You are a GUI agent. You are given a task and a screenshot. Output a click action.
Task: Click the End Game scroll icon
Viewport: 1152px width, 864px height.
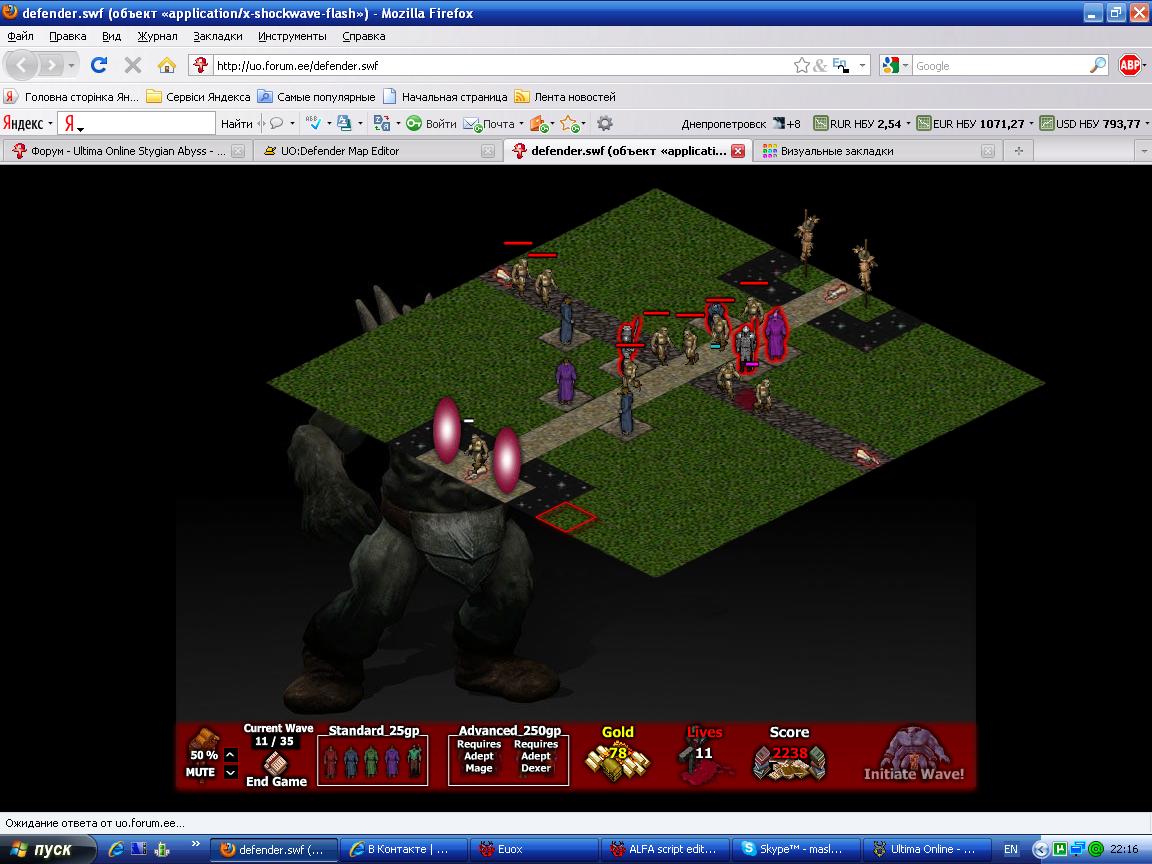276,763
